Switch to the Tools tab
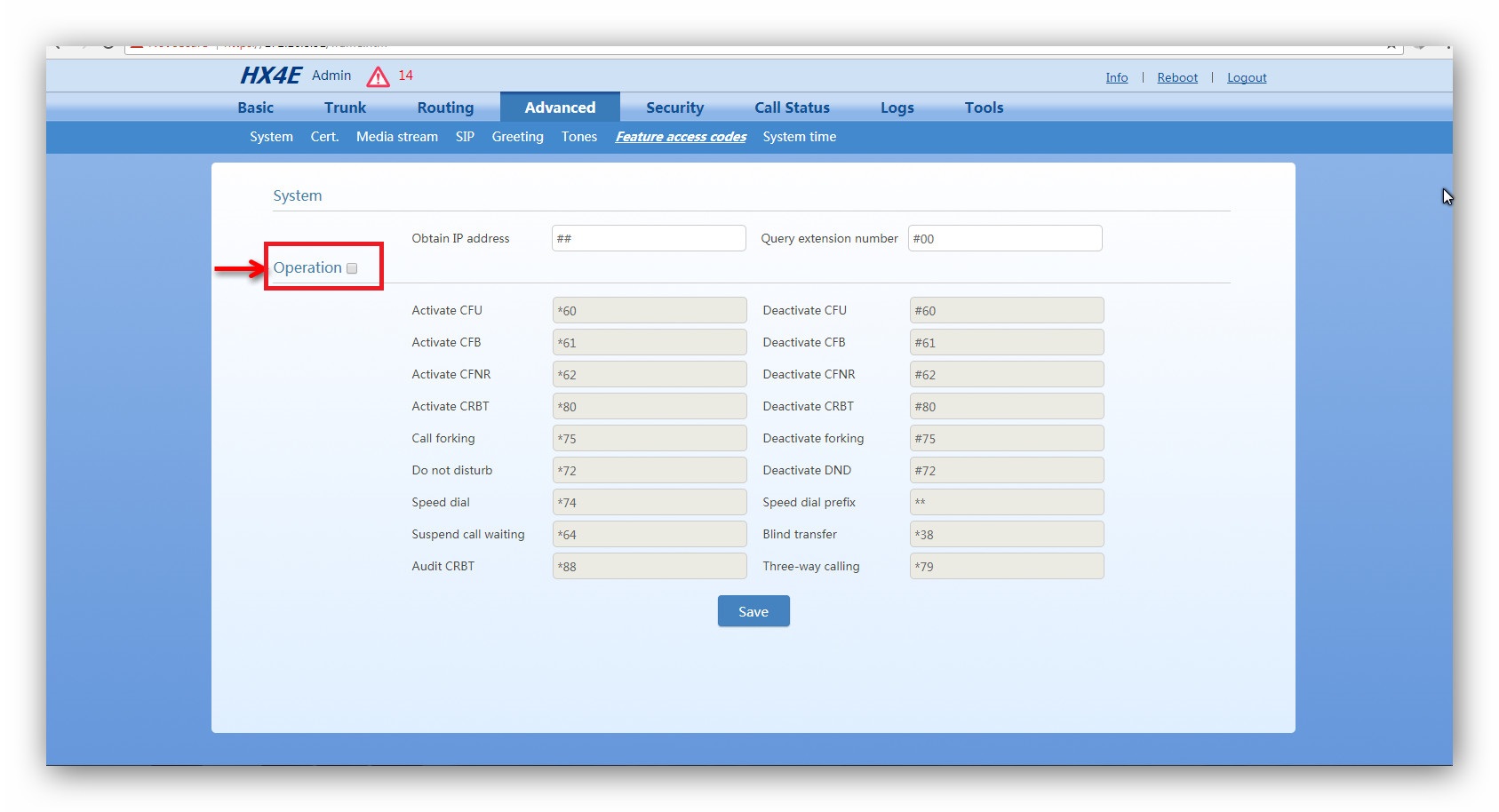Viewport: 1499px width, 812px height. click(x=984, y=107)
